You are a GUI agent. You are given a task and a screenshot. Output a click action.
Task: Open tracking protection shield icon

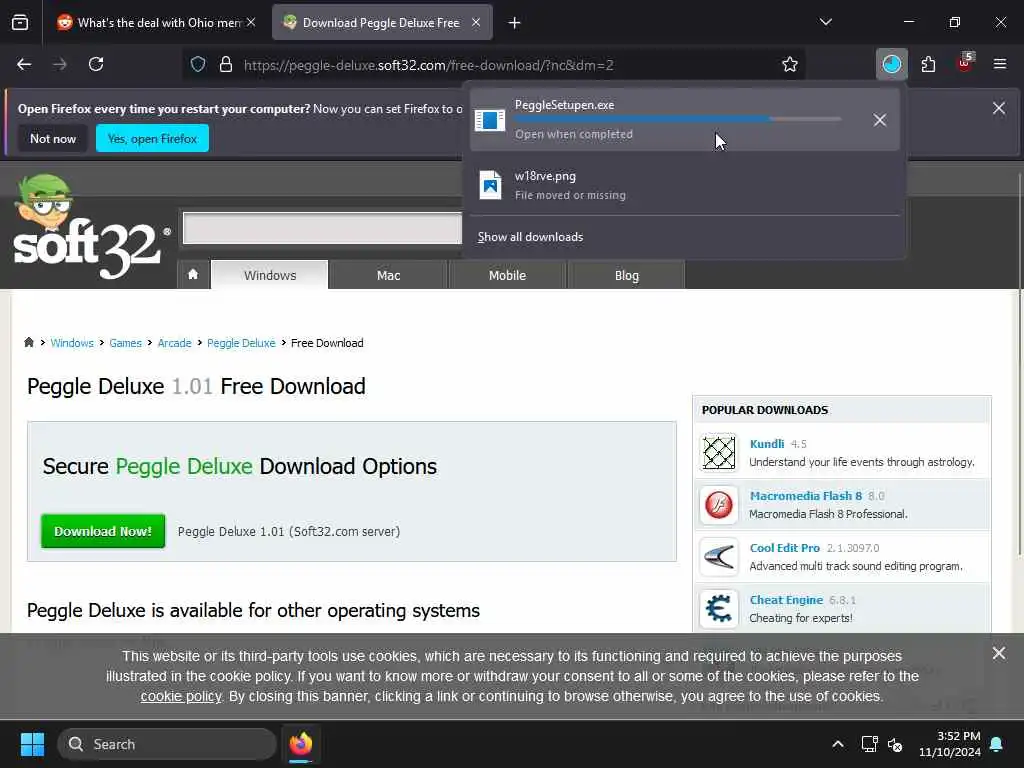tap(198, 64)
